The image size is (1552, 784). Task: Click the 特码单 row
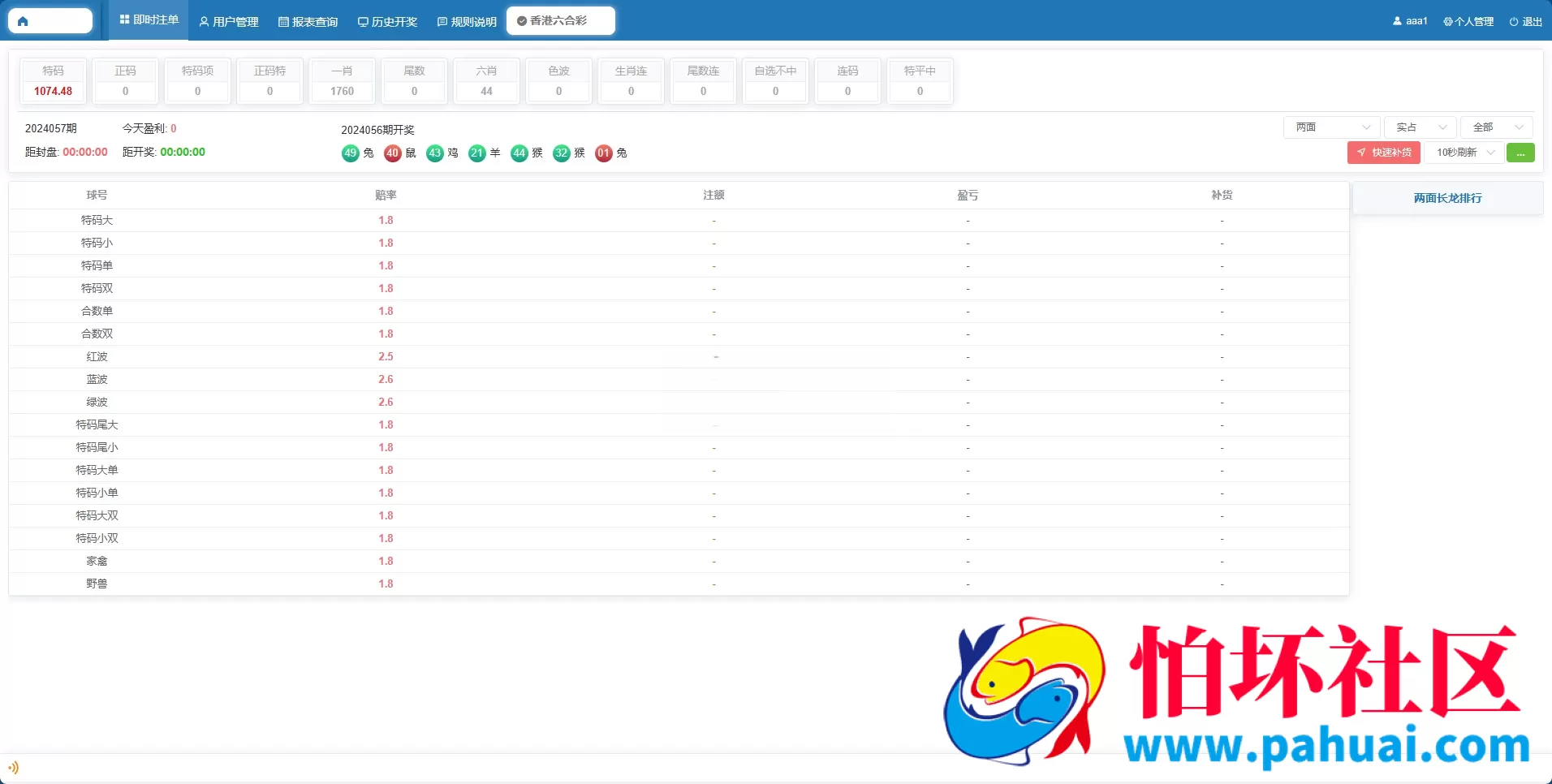pos(679,266)
